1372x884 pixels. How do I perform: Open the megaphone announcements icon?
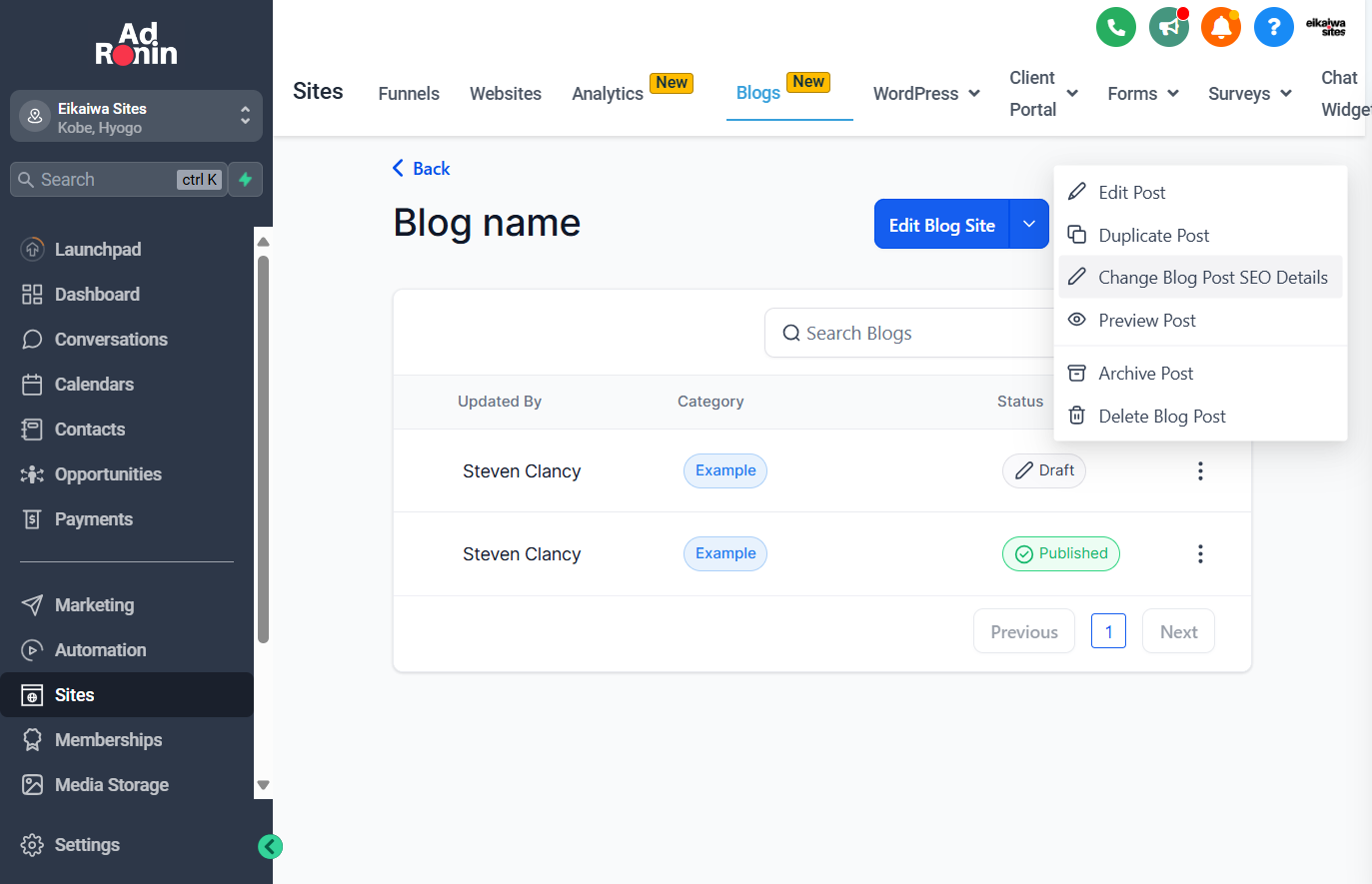pos(1169,27)
